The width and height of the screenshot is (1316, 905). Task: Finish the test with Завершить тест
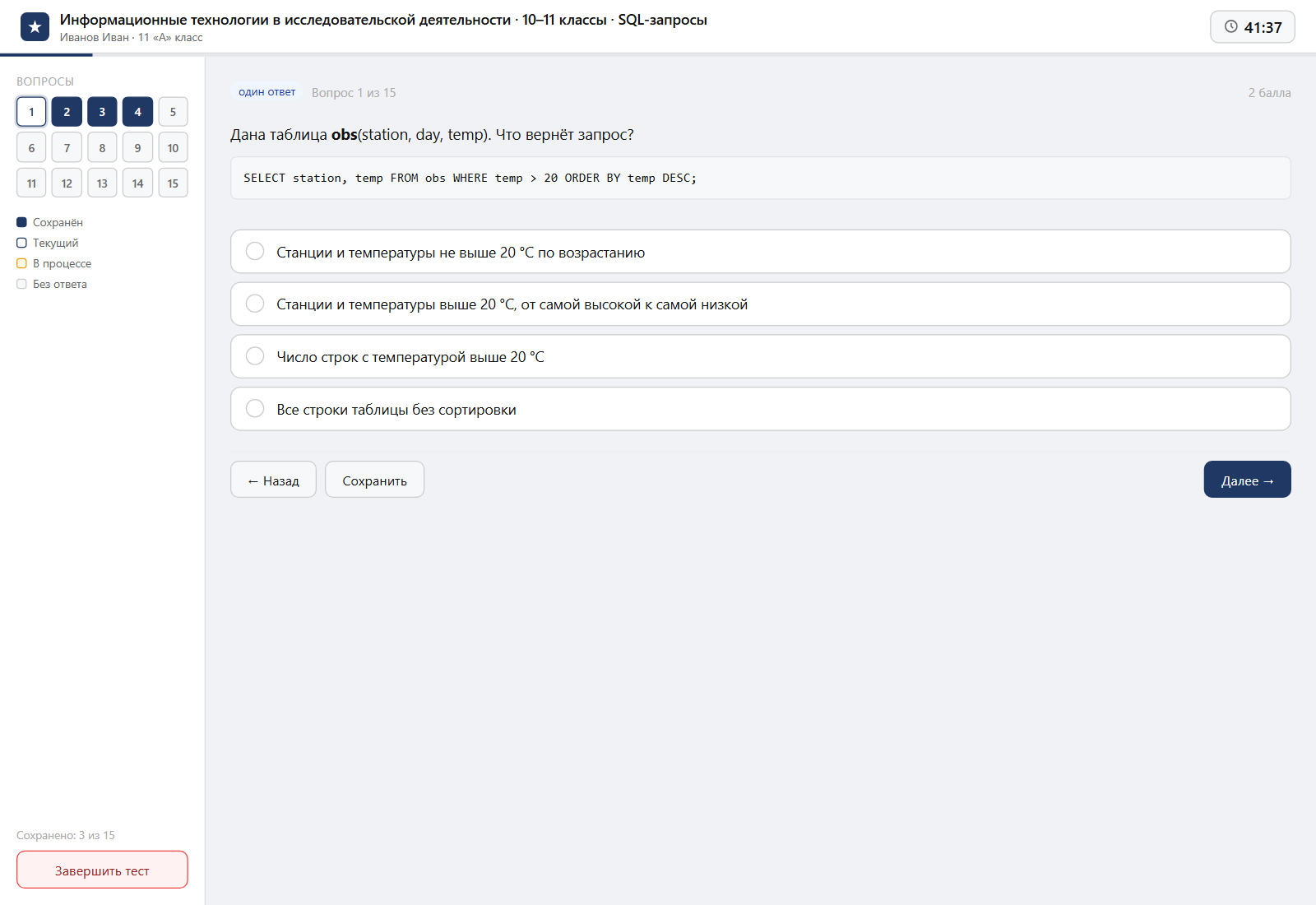tap(102, 870)
